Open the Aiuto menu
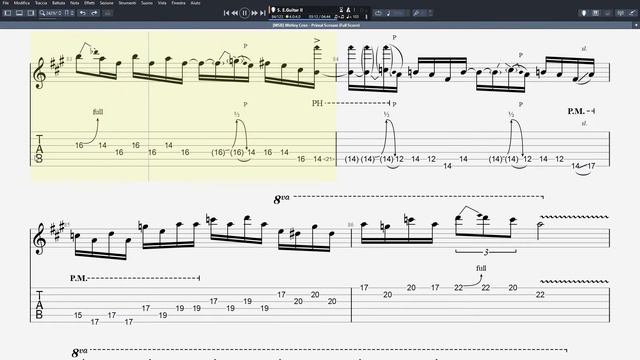 click(x=196, y=3)
